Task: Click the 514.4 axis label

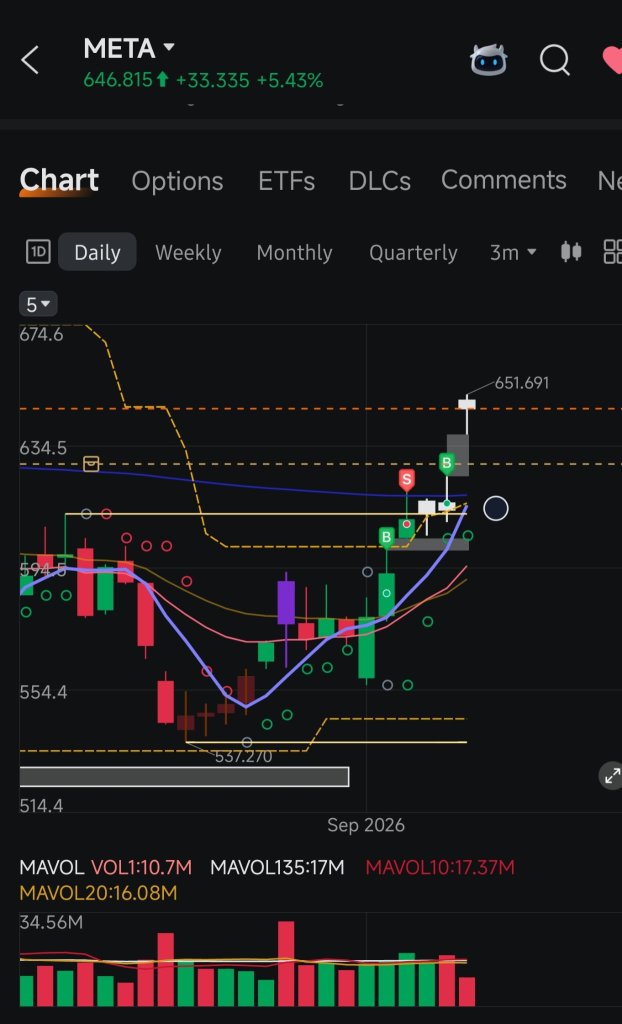Action: 41,807
